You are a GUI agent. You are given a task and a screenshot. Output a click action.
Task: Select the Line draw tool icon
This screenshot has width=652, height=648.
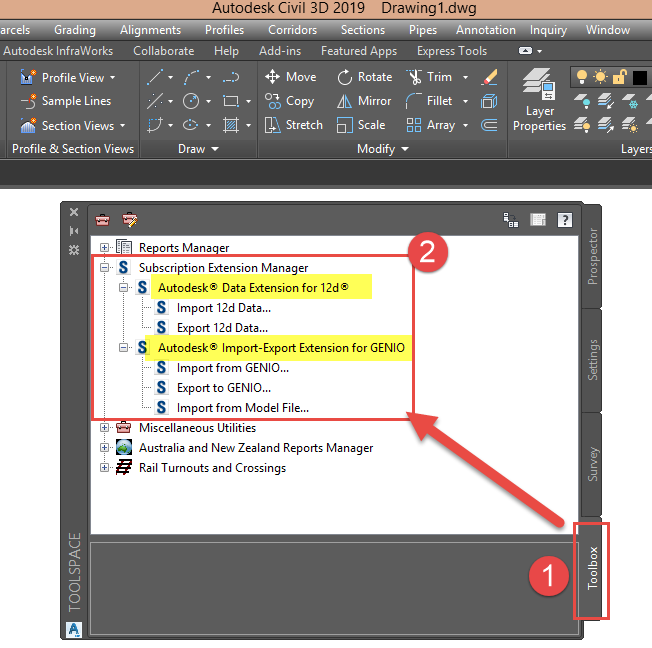coord(155,77)
